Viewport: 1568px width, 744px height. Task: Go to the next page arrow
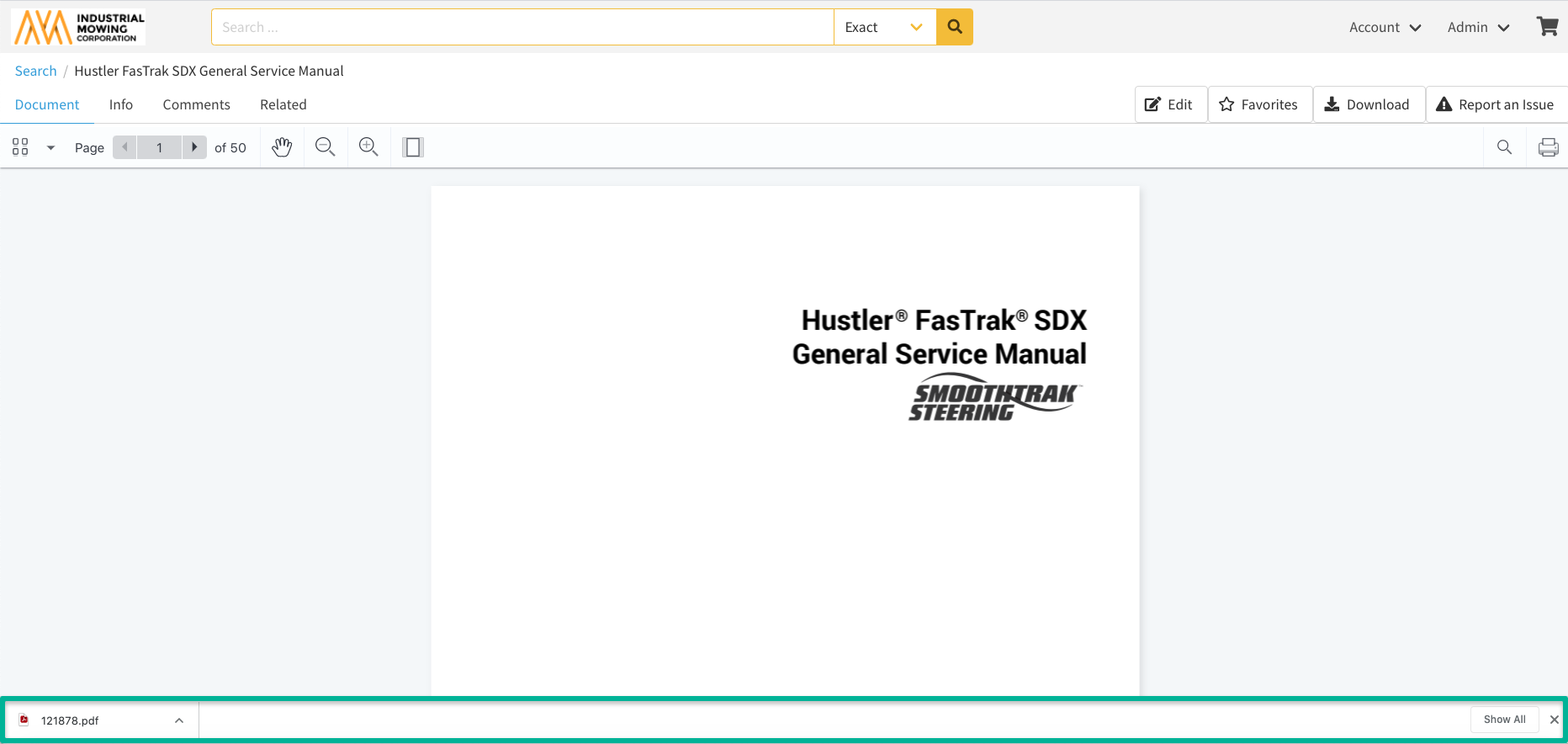click(194, 147)
